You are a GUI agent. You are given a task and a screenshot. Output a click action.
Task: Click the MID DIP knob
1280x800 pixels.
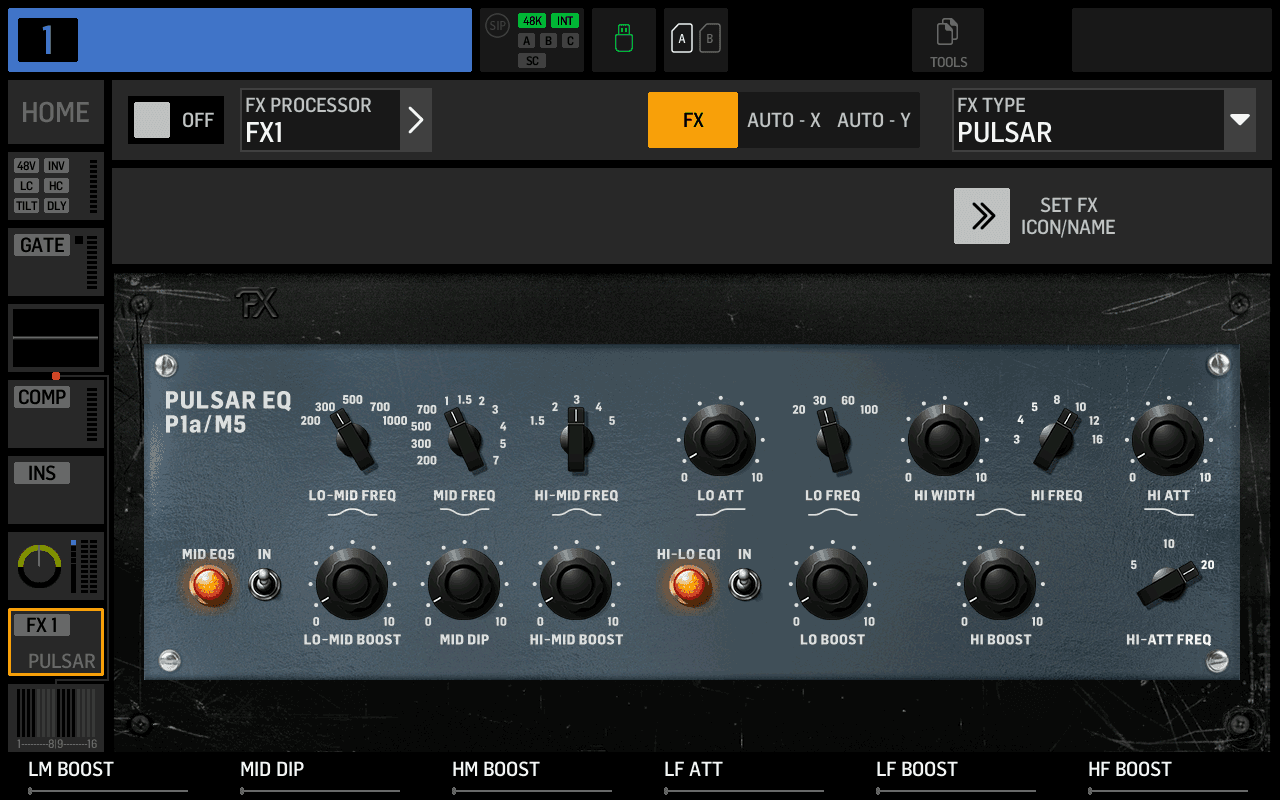pyautogui.click(x=464, y=584)
